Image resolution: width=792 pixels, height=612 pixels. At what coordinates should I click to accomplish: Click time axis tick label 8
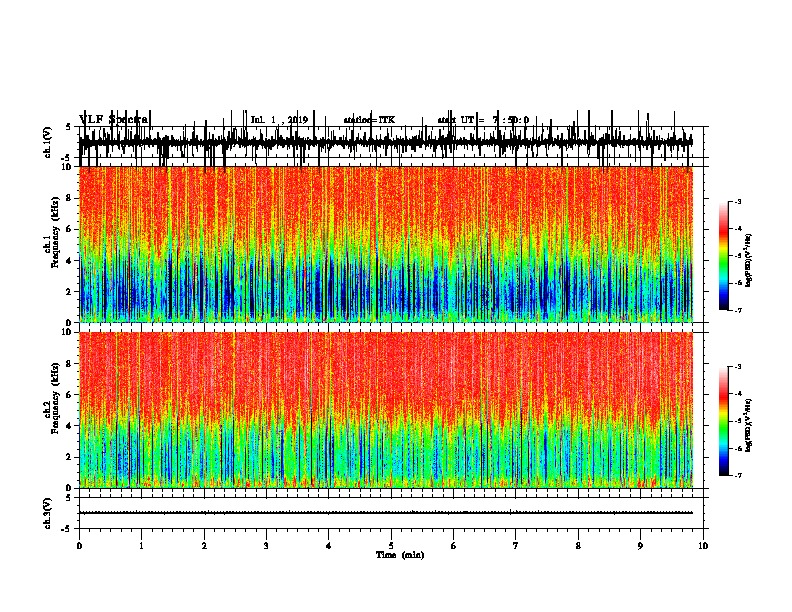point(578,546)
